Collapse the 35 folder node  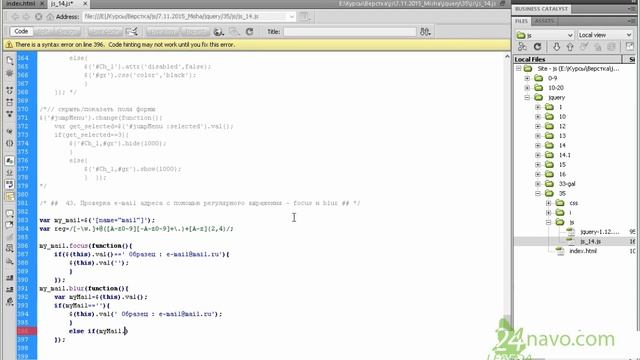click(538, 193)
